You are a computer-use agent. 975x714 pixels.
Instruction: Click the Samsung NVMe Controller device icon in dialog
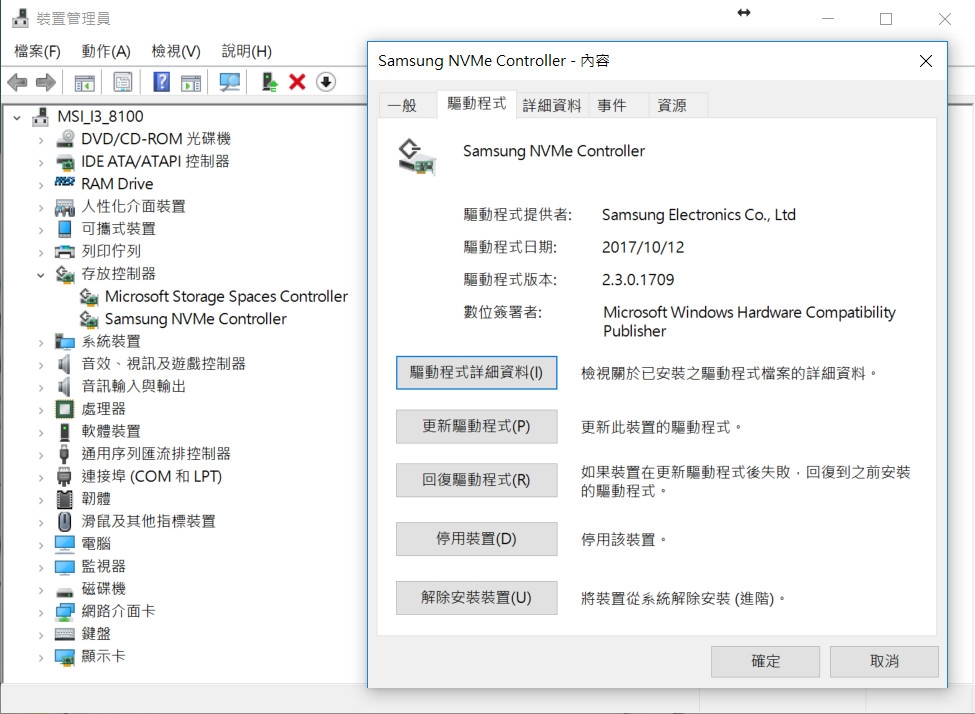point(417,156)
